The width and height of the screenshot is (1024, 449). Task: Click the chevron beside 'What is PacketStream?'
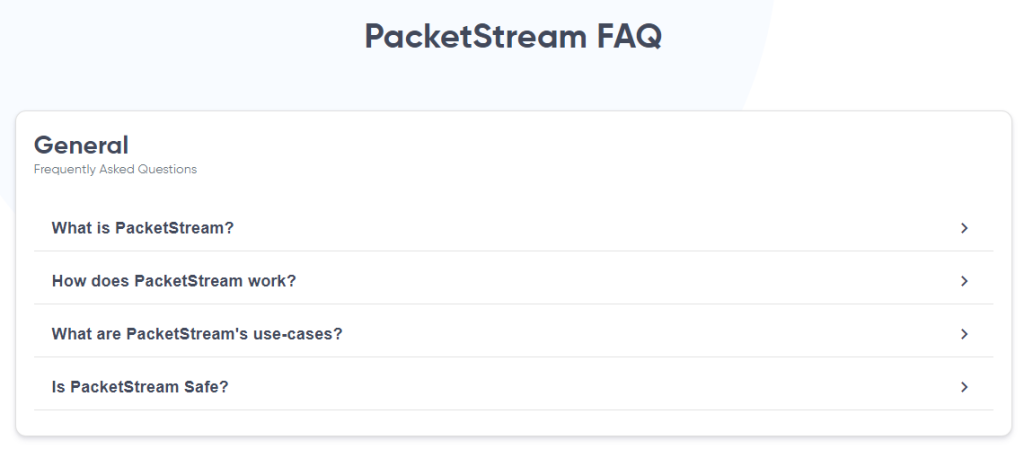click(964, 228)
